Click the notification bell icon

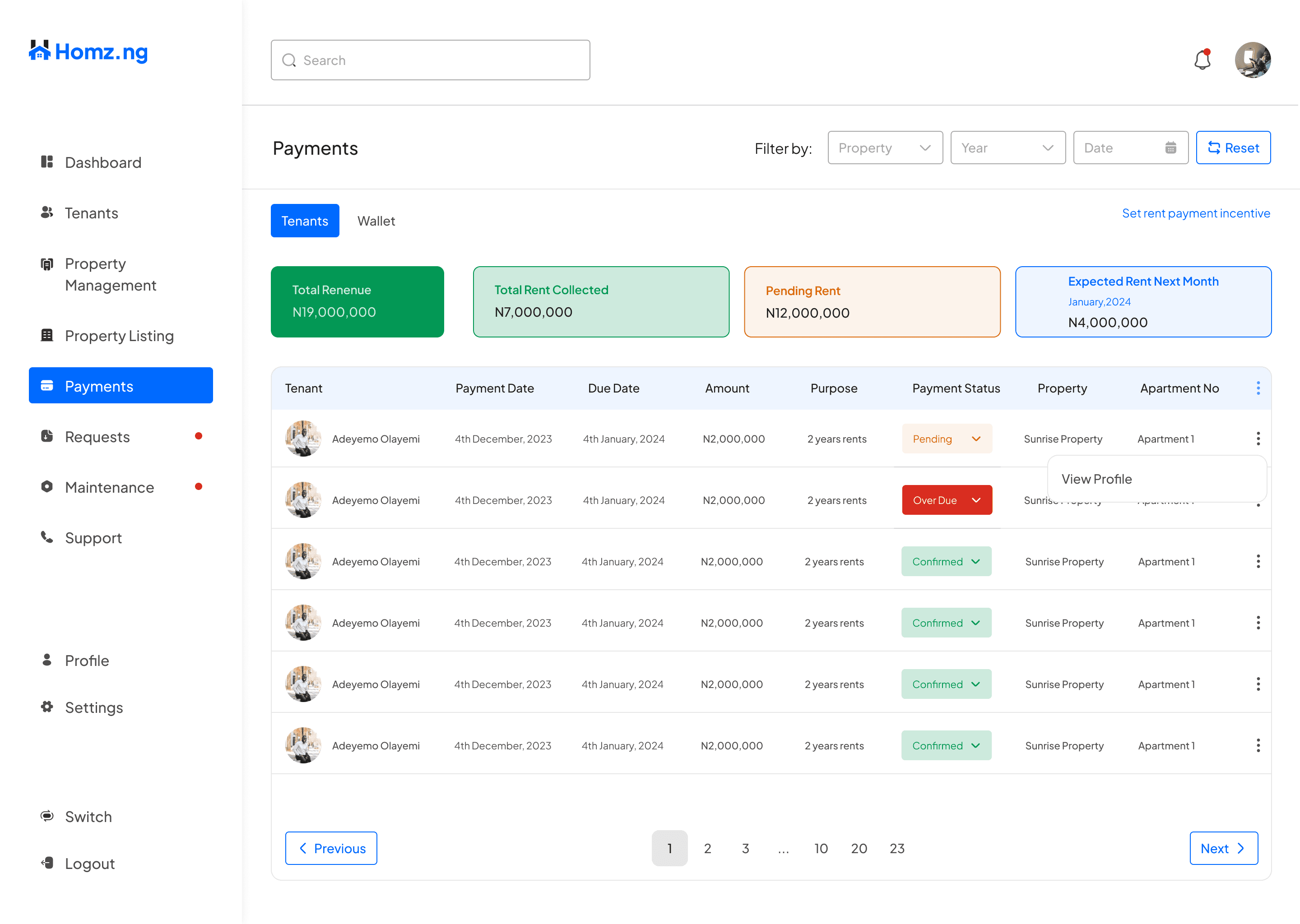tap(1202, 60)
